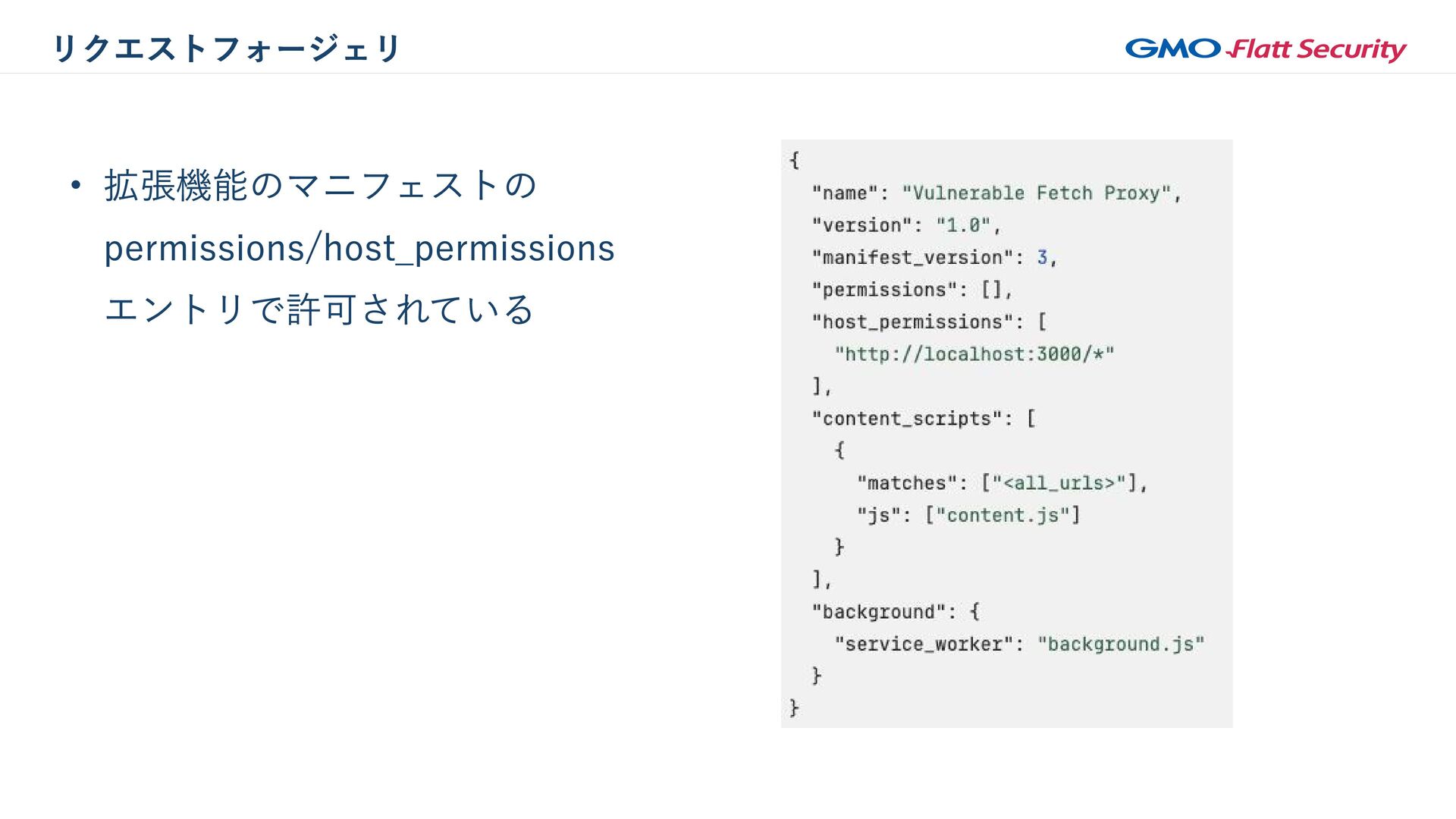Click the text エントリで許可されている
This screenshot has width=1456, height=819.
tap(319, 309)
